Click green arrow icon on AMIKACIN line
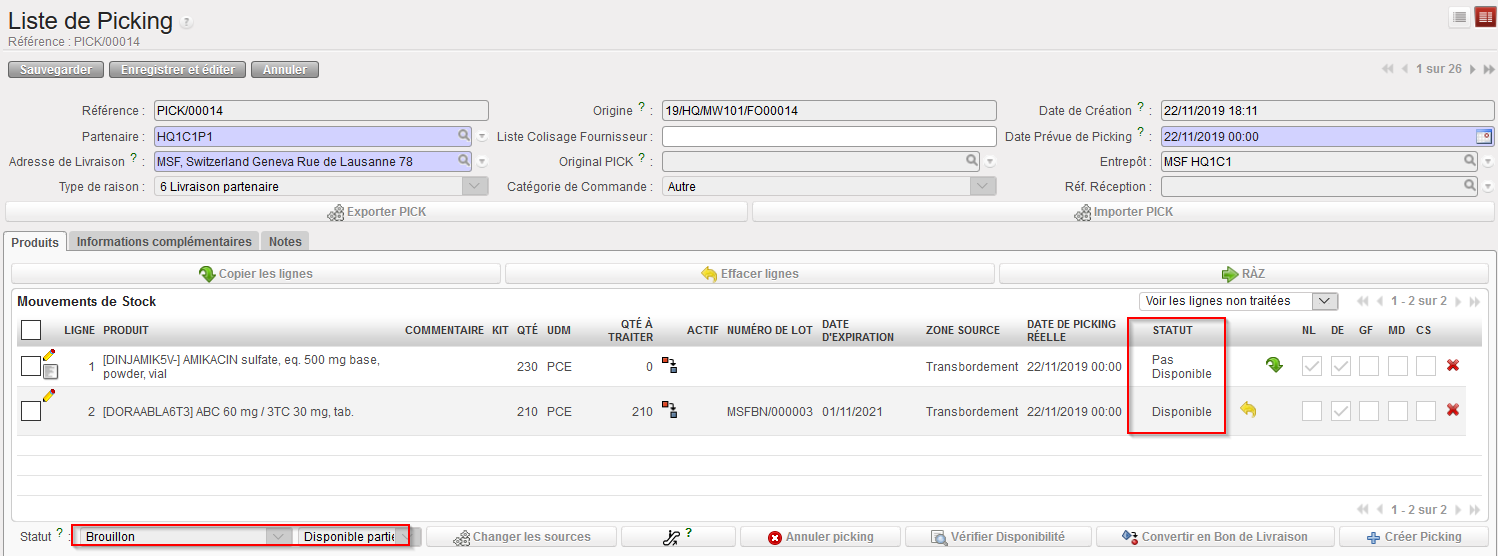 click(x=1274, y=366)
